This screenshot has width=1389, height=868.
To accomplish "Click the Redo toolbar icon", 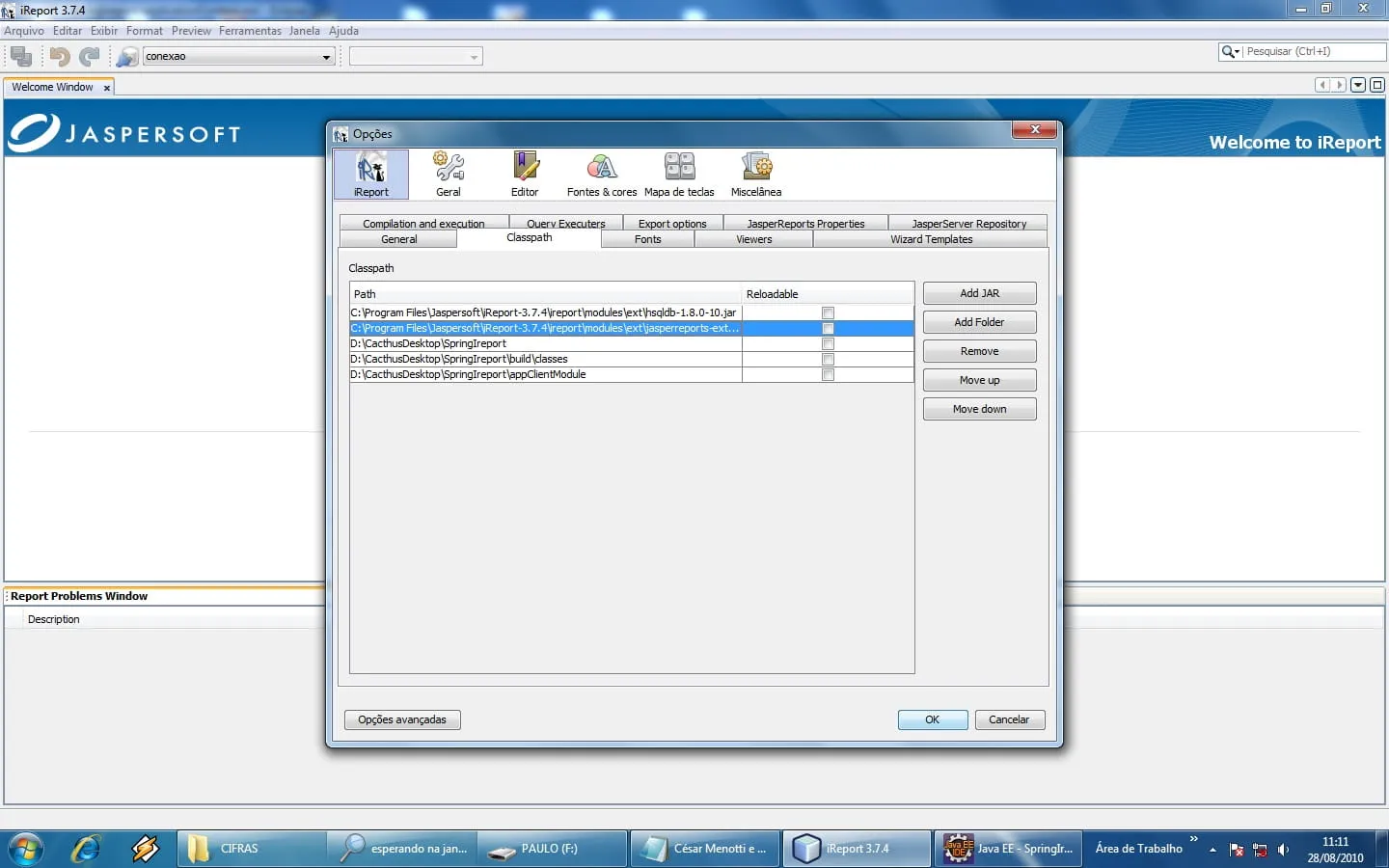I will point(90,57).
